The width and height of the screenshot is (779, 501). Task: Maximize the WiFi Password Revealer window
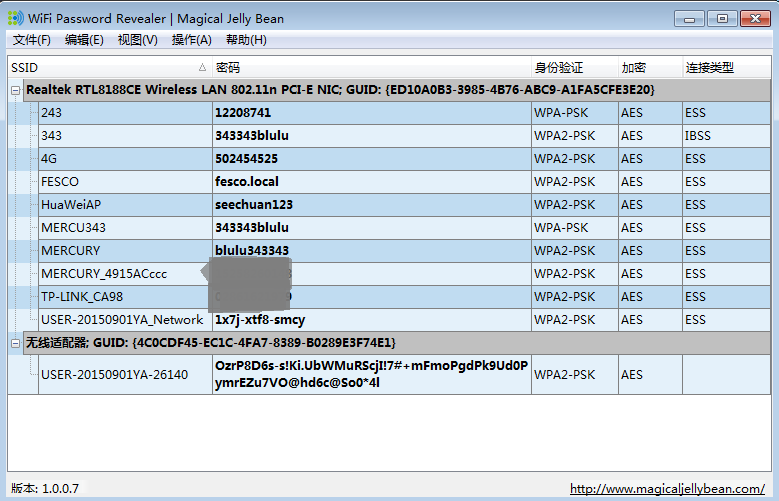[722, 19]
